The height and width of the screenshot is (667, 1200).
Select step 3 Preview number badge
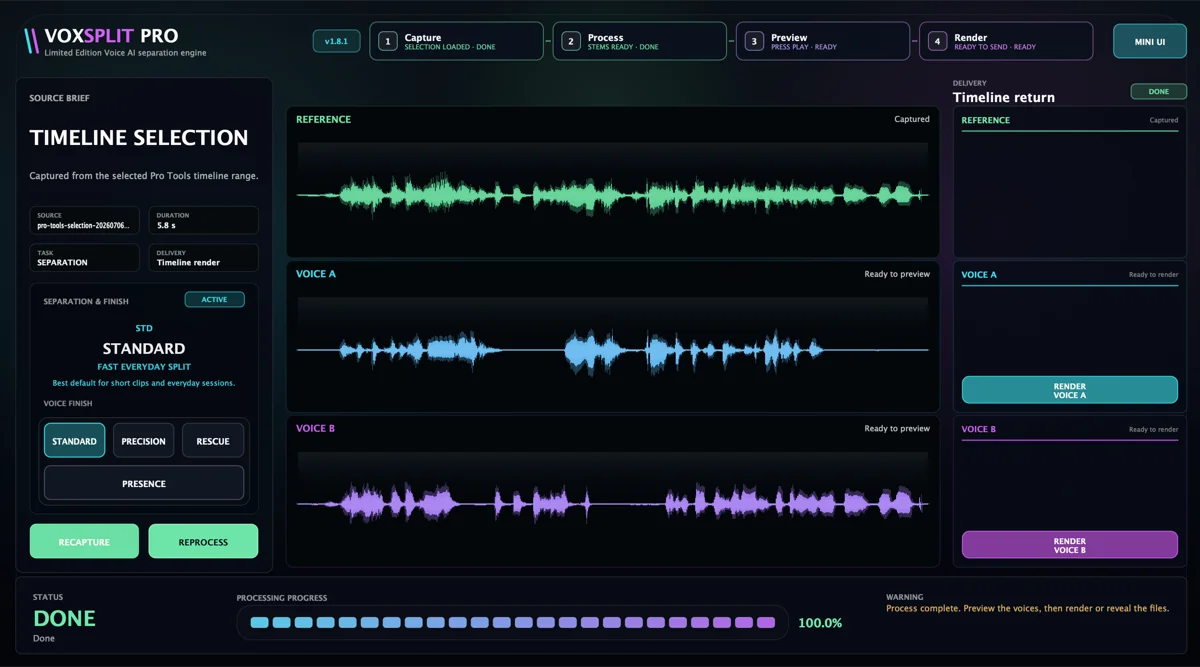pyautogui.click(x=754, y=41)
